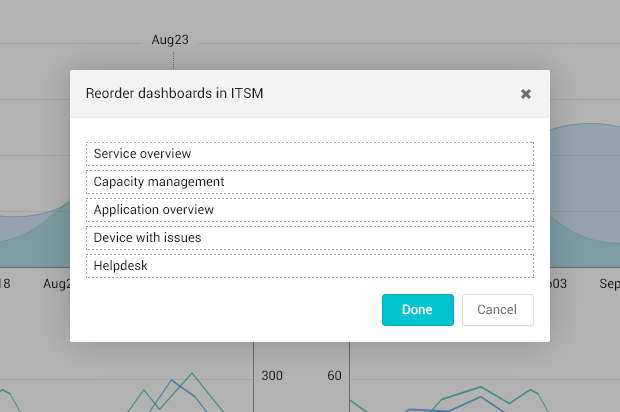Click the 18 axis label at left edge
The width and height of the screenshot is (620, 412).
[5, 284]
